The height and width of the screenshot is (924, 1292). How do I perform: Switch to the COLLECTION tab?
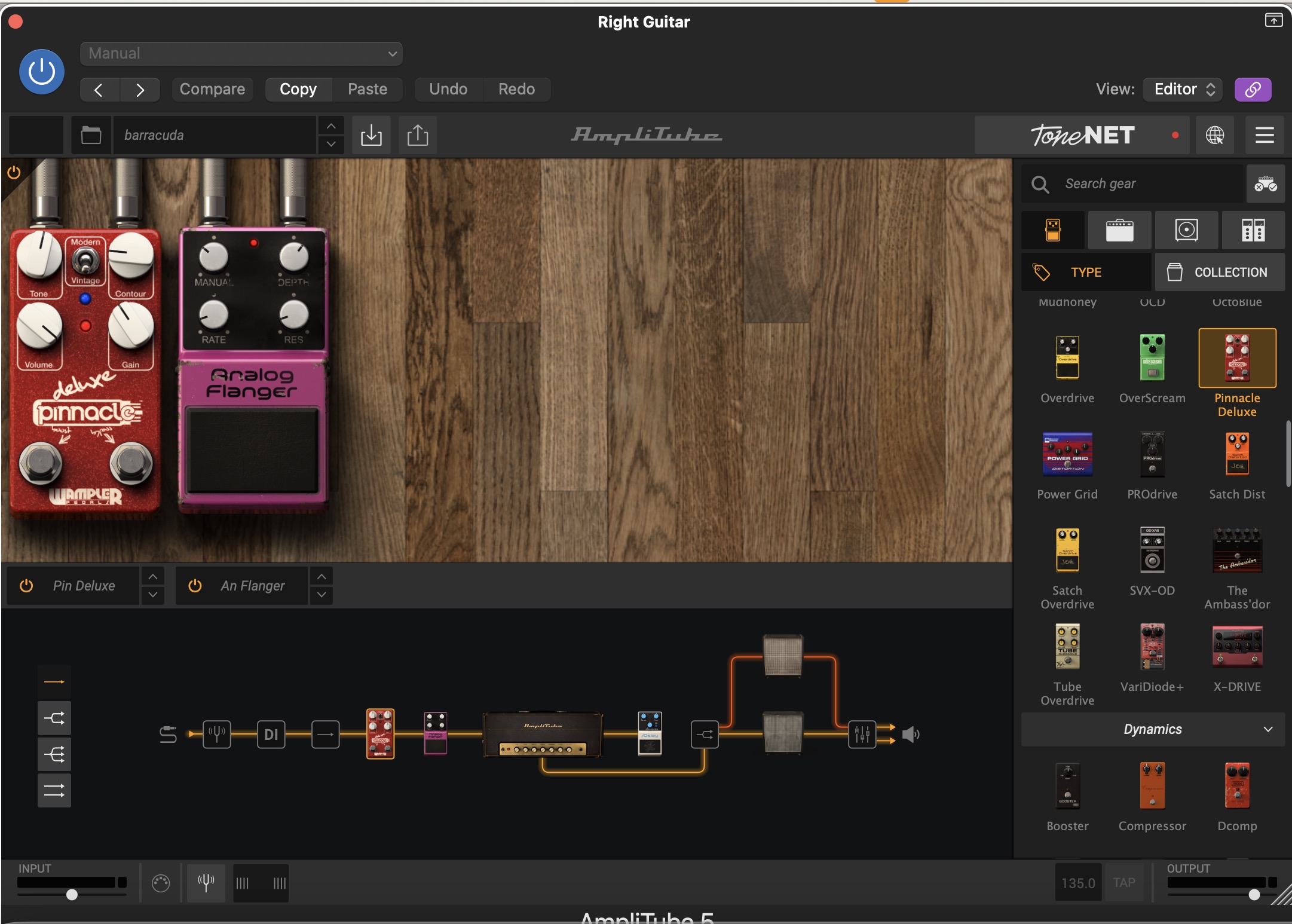point(1220,272)
